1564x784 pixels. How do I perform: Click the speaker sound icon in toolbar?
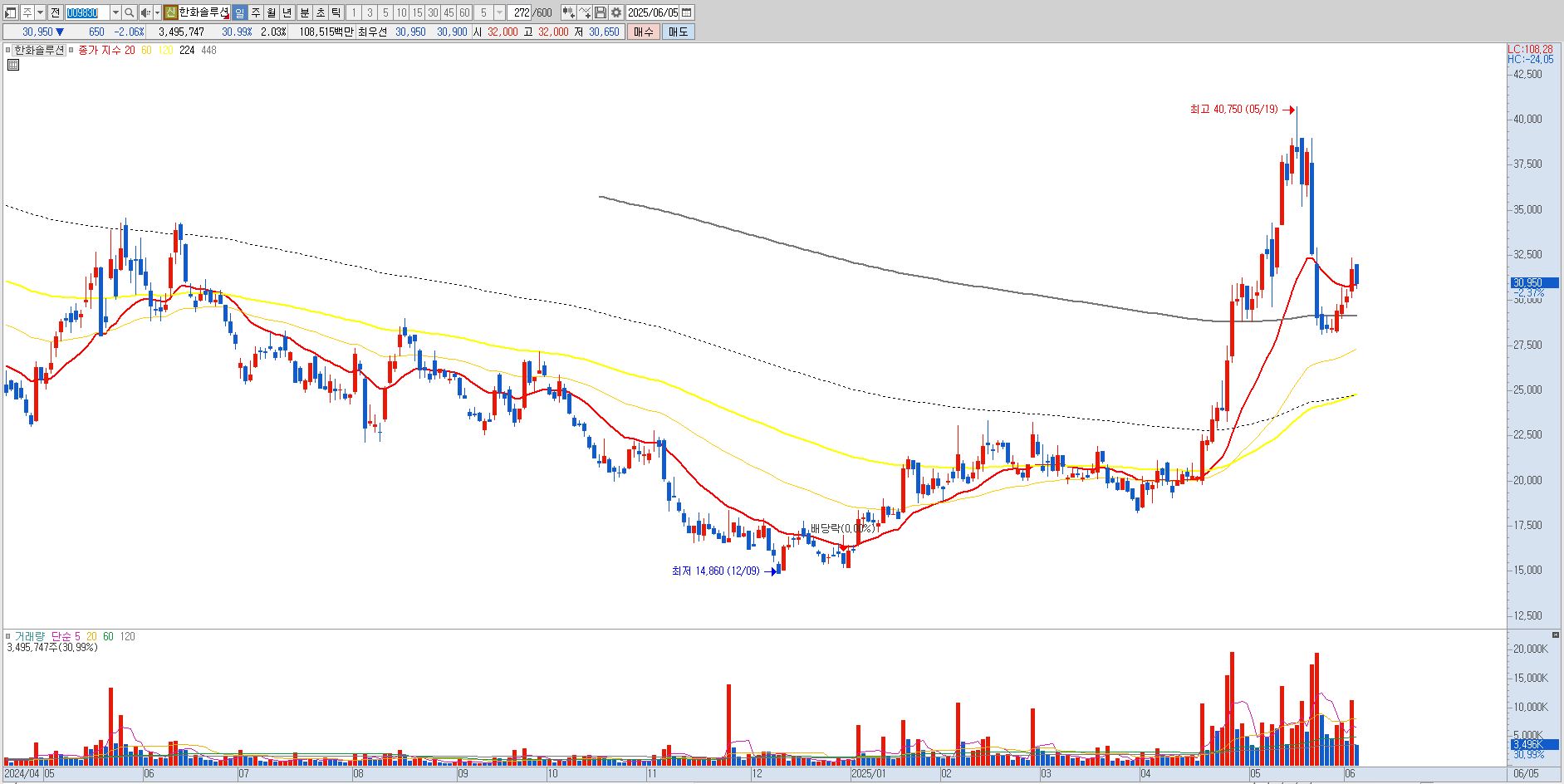(x=145, y=12)
